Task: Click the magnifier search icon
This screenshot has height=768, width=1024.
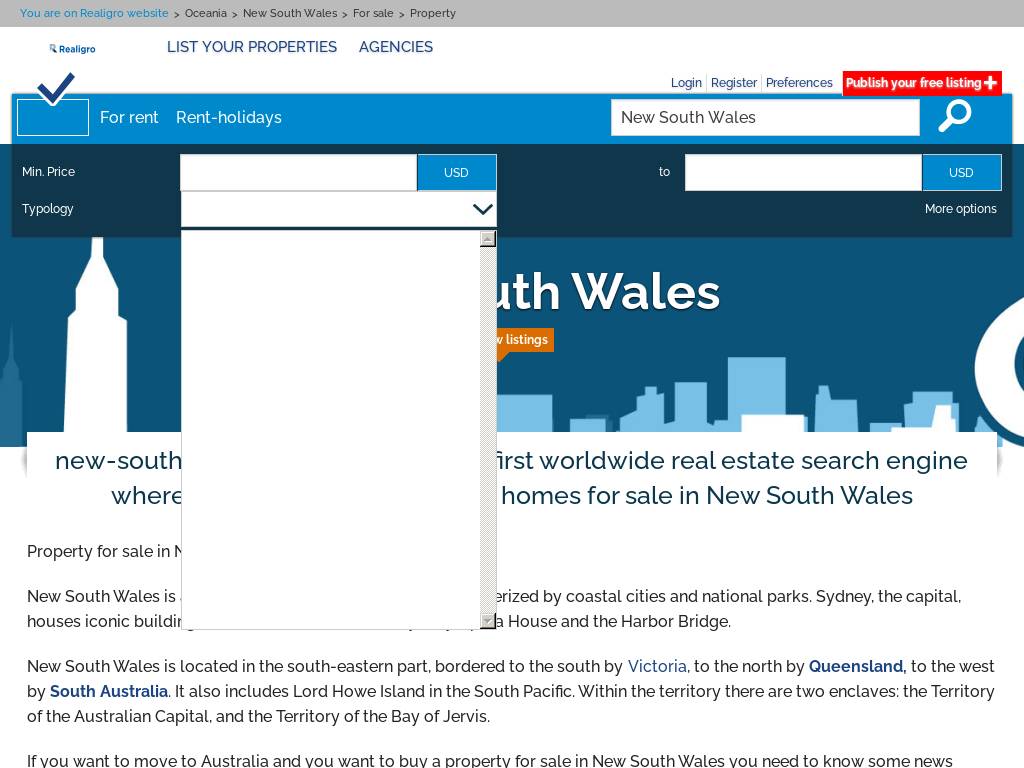Action: click(x=955, y=116)
